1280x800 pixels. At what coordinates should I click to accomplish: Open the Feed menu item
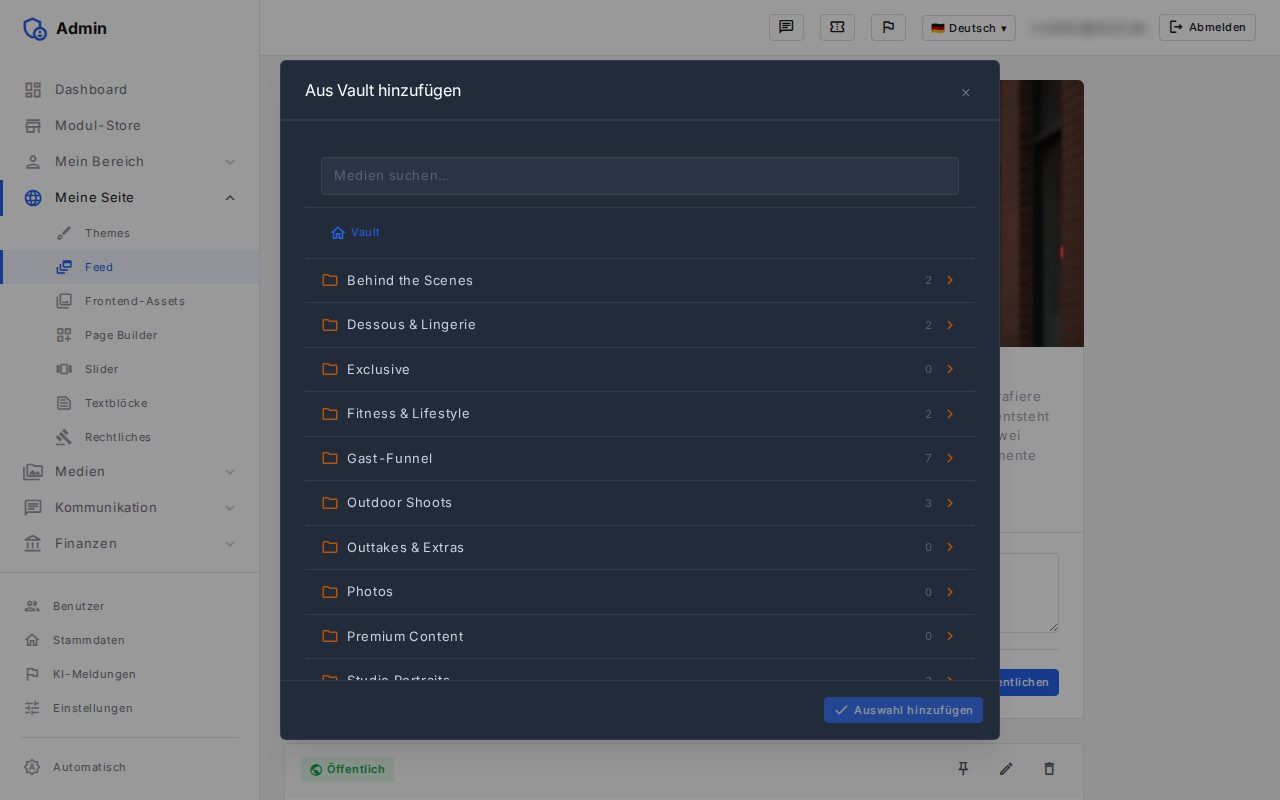tap(130, 267)
